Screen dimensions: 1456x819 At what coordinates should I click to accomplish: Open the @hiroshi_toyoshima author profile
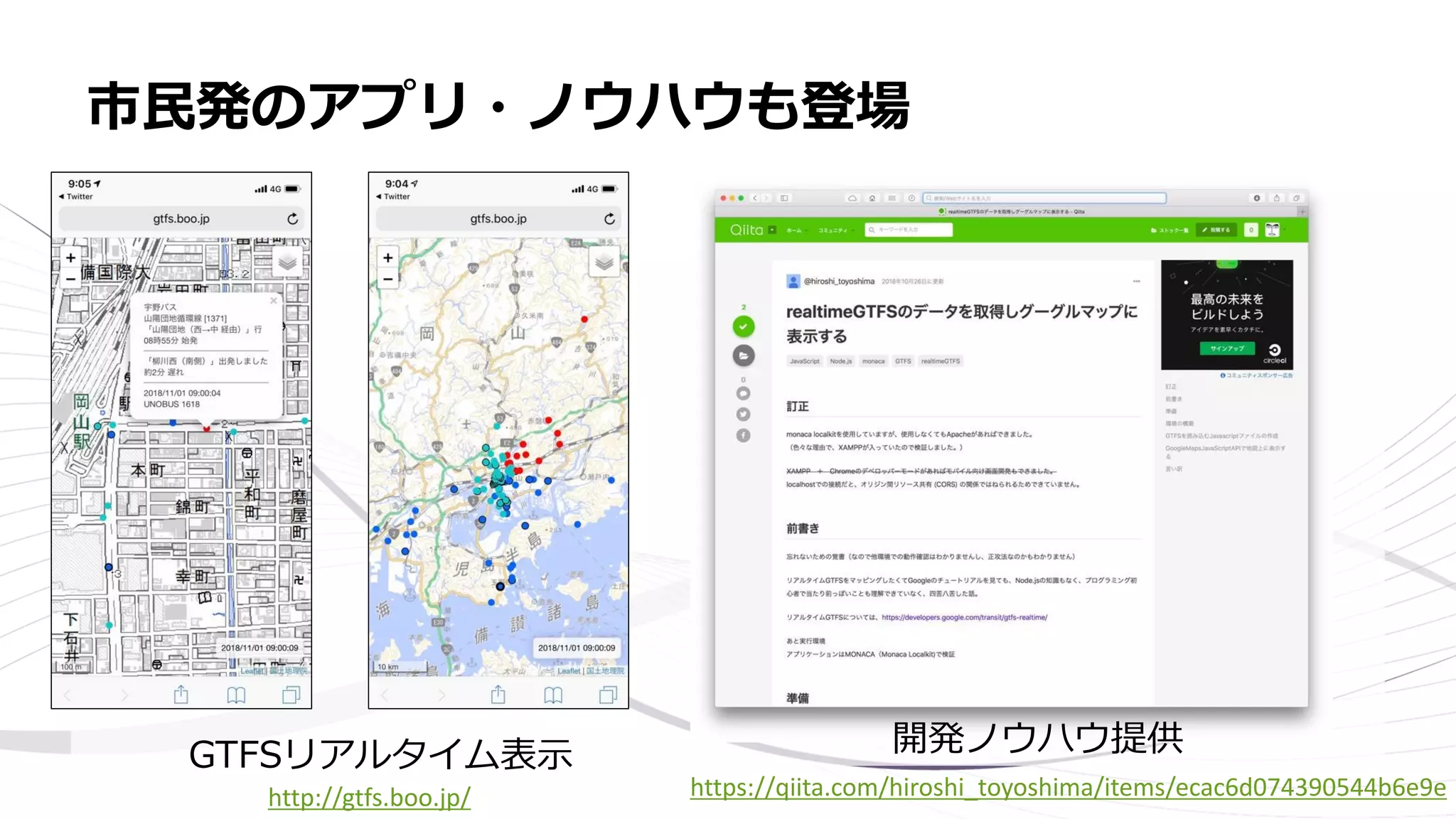click(x=839, y=282)
